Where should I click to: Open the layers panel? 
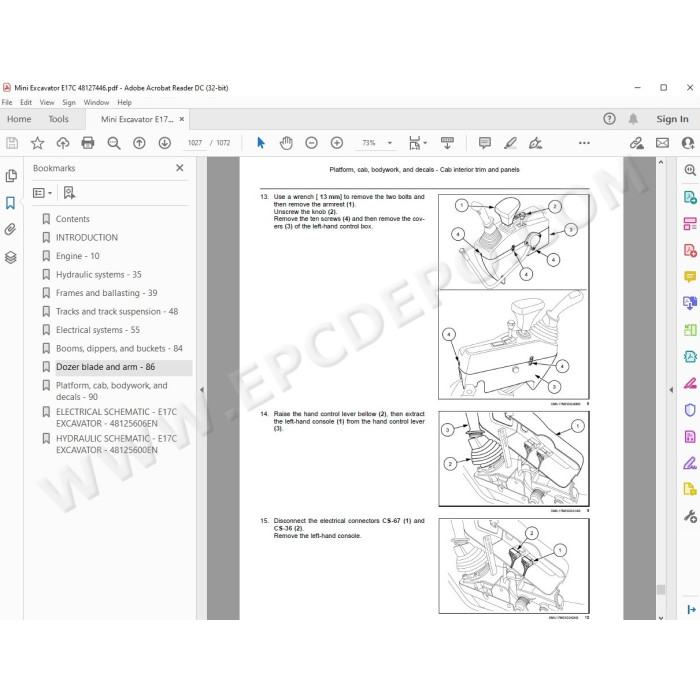[x=11, y=257]
